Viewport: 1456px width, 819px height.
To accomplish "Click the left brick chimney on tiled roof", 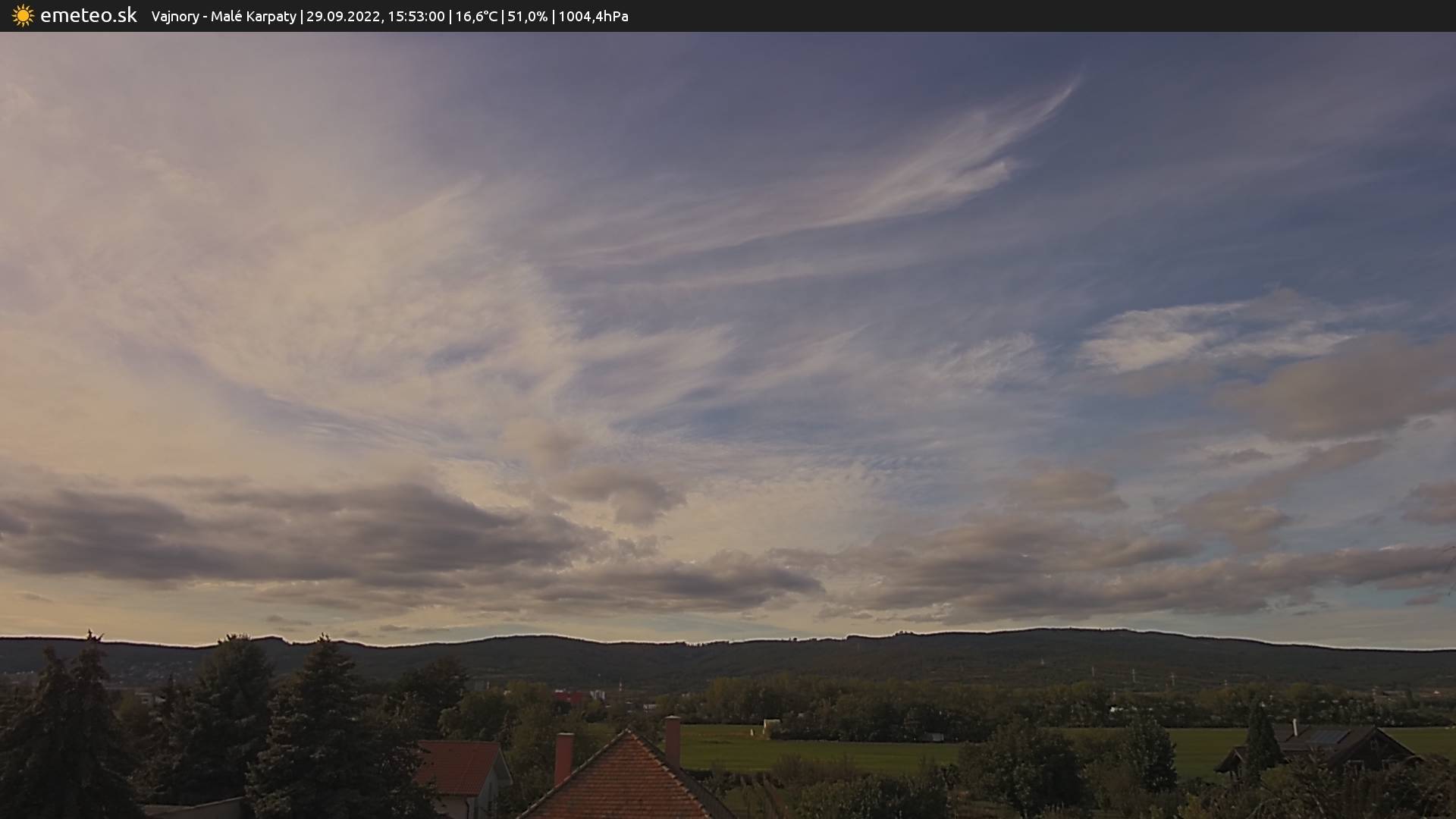I will pos(563,758).
